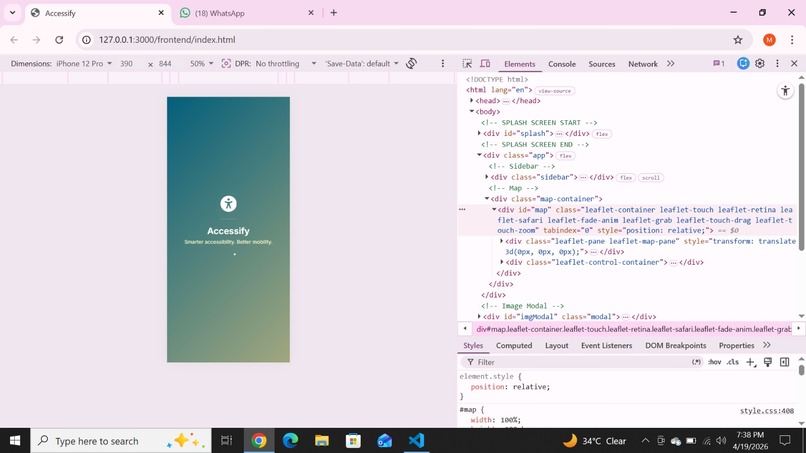The height and width of the screenshot is (453, 806).
Task: Open the tab search dropdown
Action: point(12,13)
